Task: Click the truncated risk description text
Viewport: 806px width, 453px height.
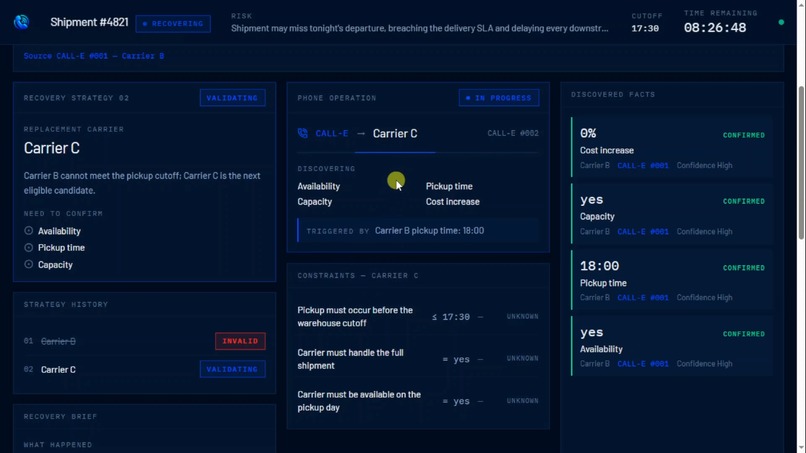Action: click(419, 28)
